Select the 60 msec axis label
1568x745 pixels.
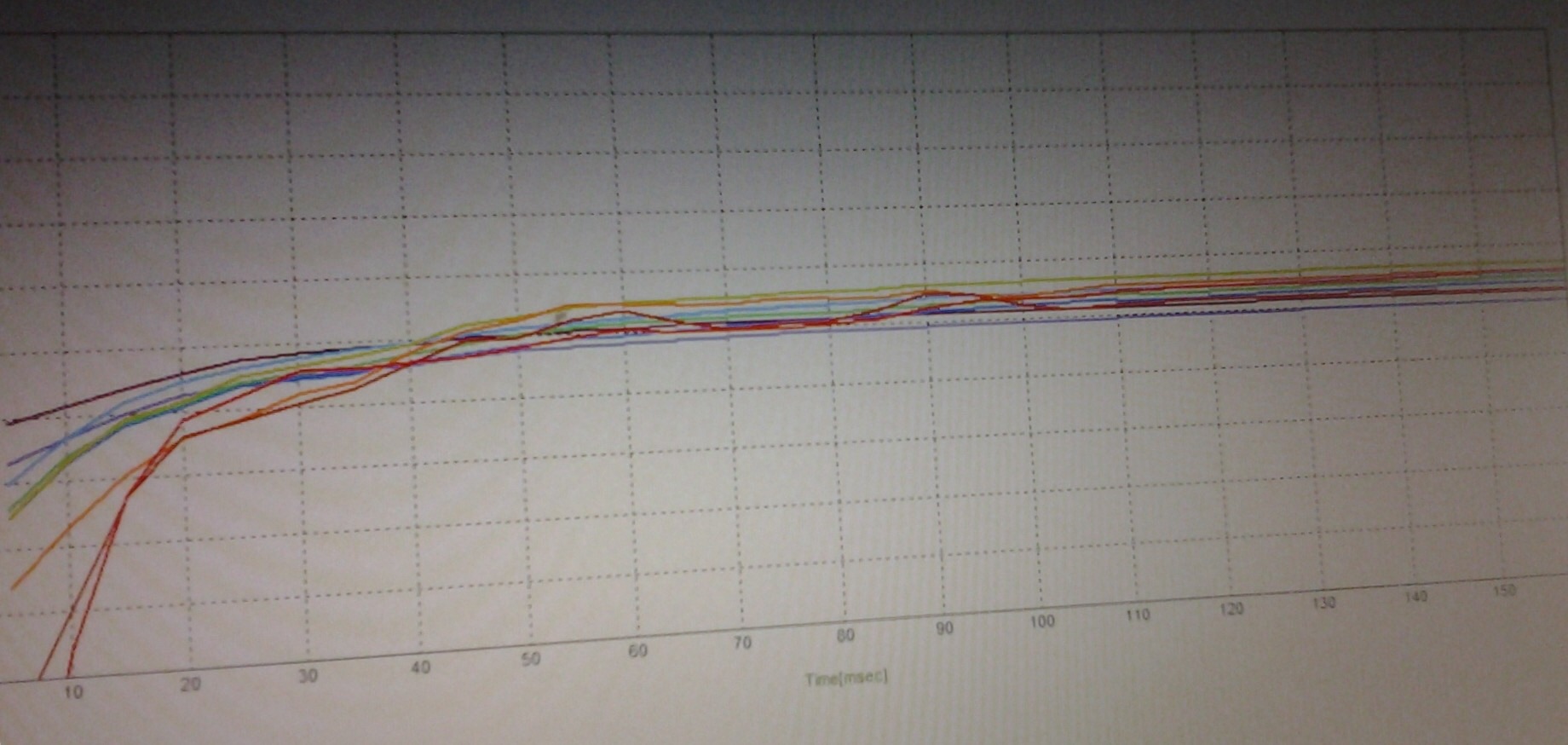click(637, 651)
